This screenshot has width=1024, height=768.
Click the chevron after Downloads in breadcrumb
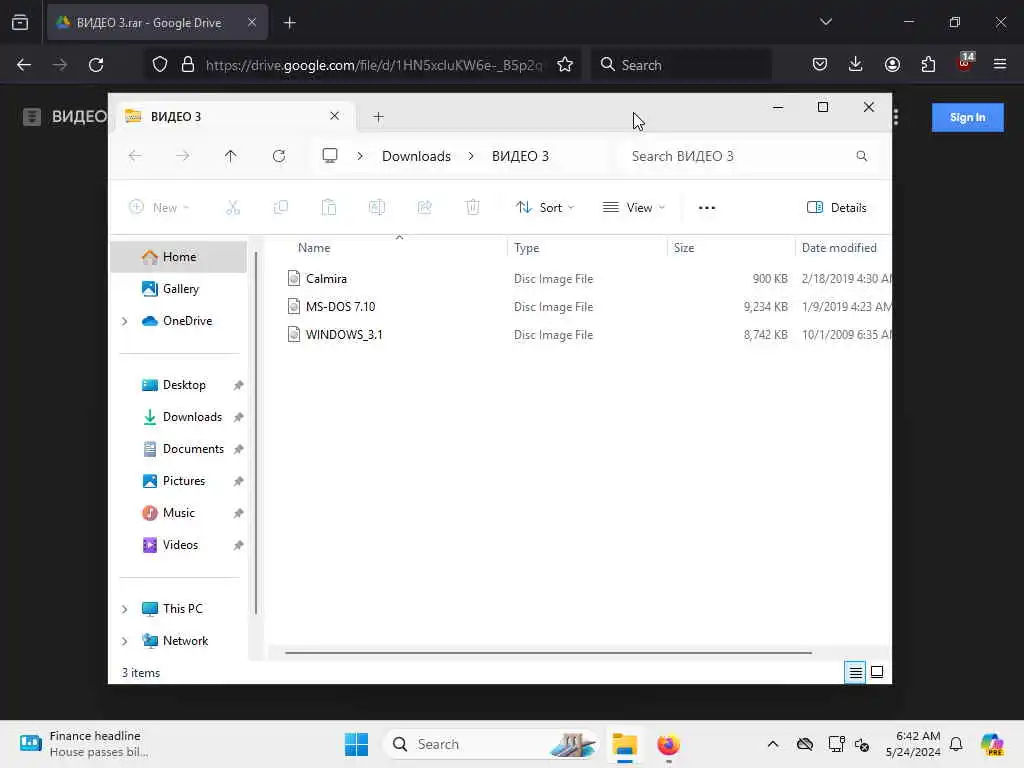pos(471,156)
